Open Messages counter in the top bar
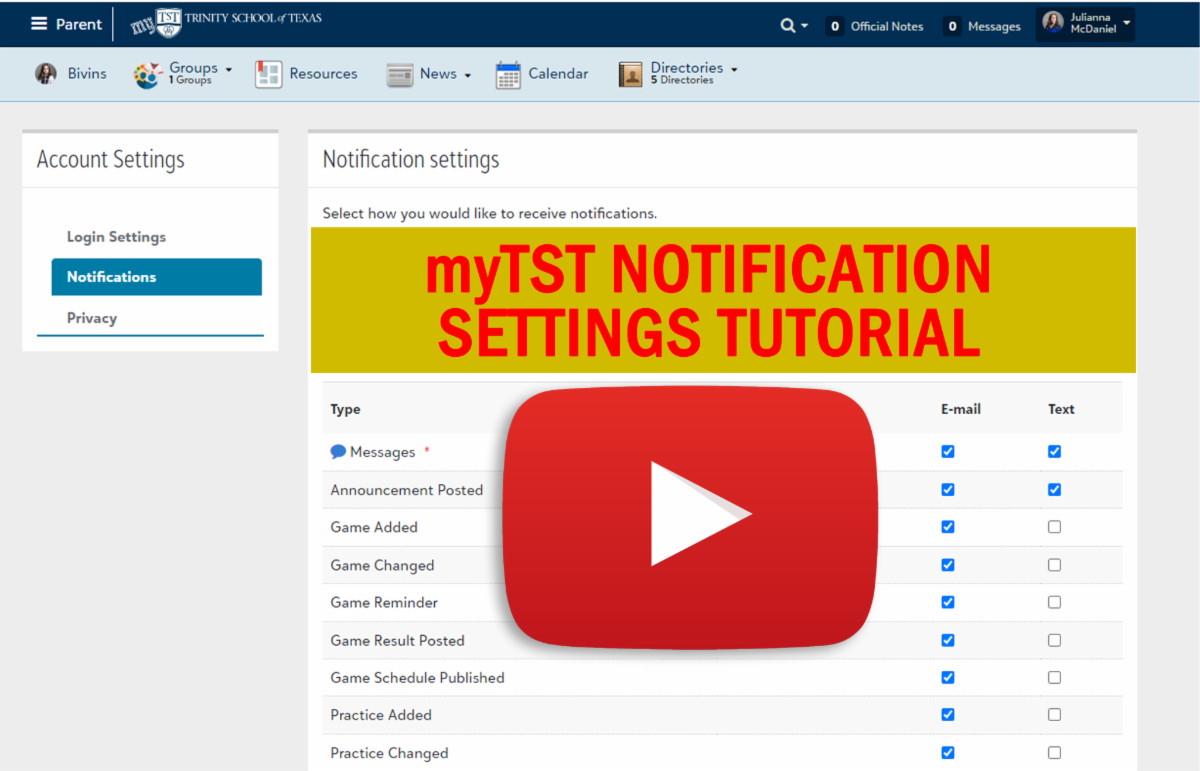Image resolution: width=1200 pixels, height=771 pixels. tap(982, 27)
